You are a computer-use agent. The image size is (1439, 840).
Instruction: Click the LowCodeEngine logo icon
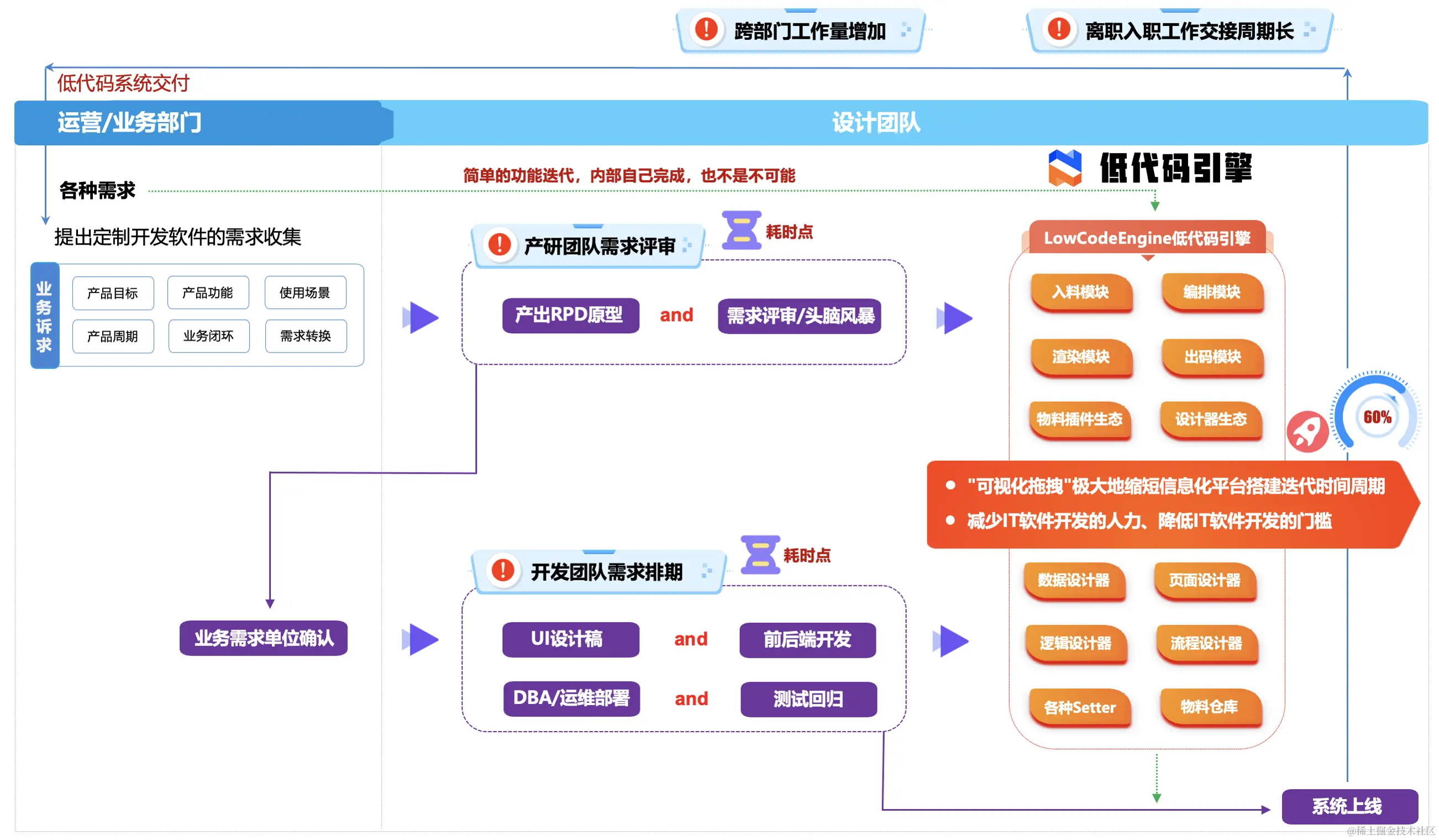(1065, 168)
